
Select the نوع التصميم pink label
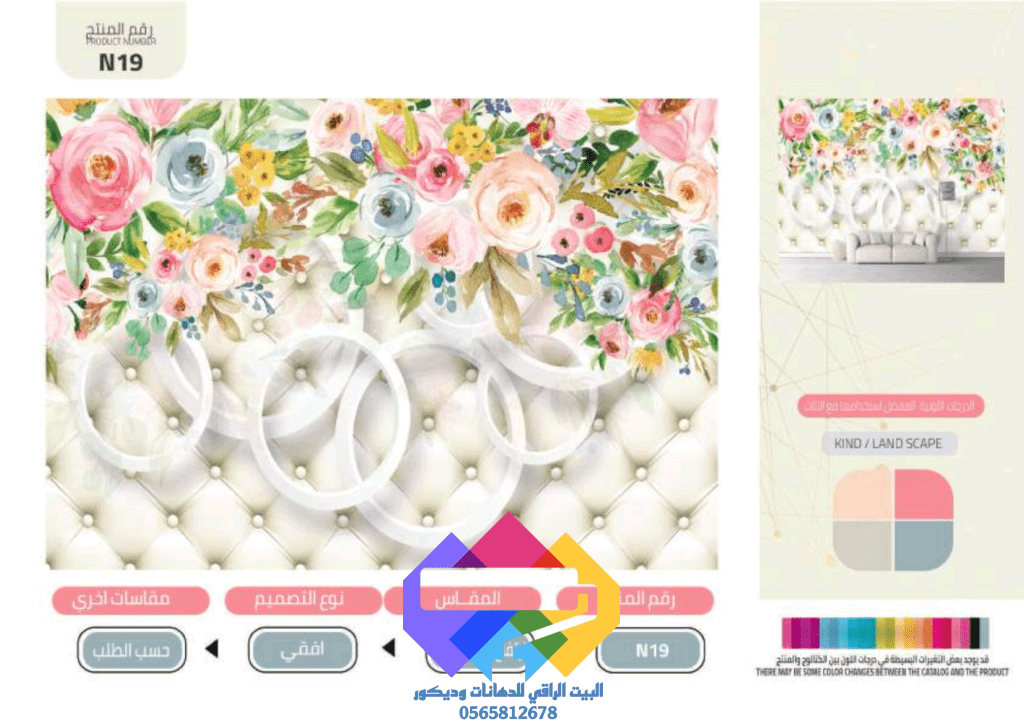(x=303, y=599)
